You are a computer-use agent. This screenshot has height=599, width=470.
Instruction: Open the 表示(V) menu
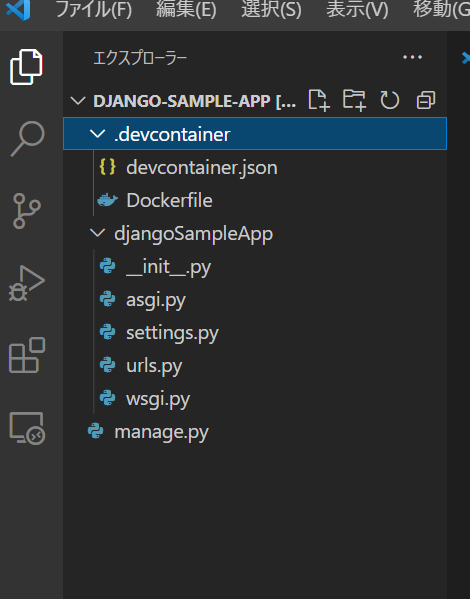click(357, 10)
